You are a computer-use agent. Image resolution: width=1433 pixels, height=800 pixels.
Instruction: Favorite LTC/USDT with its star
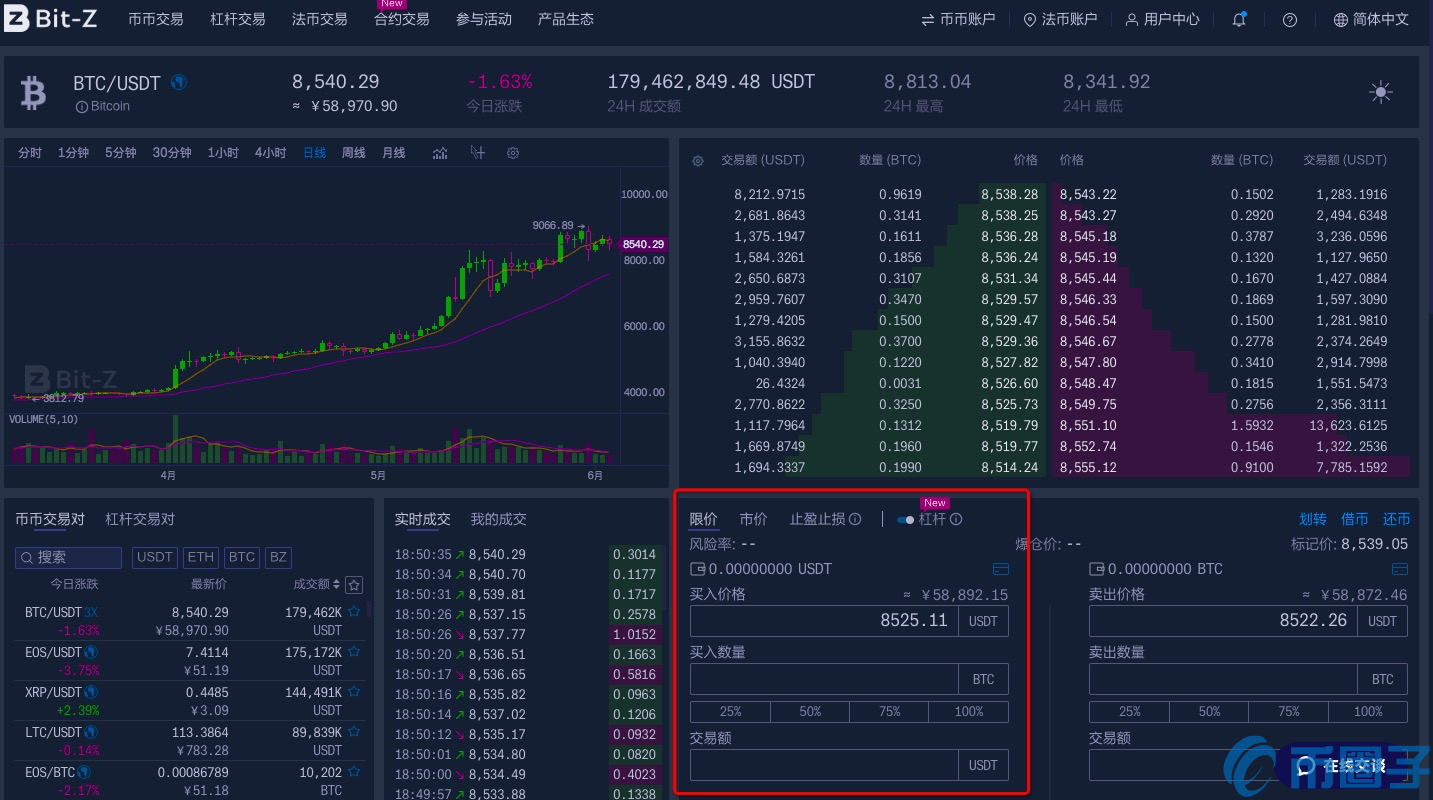[x=354, y=731]
